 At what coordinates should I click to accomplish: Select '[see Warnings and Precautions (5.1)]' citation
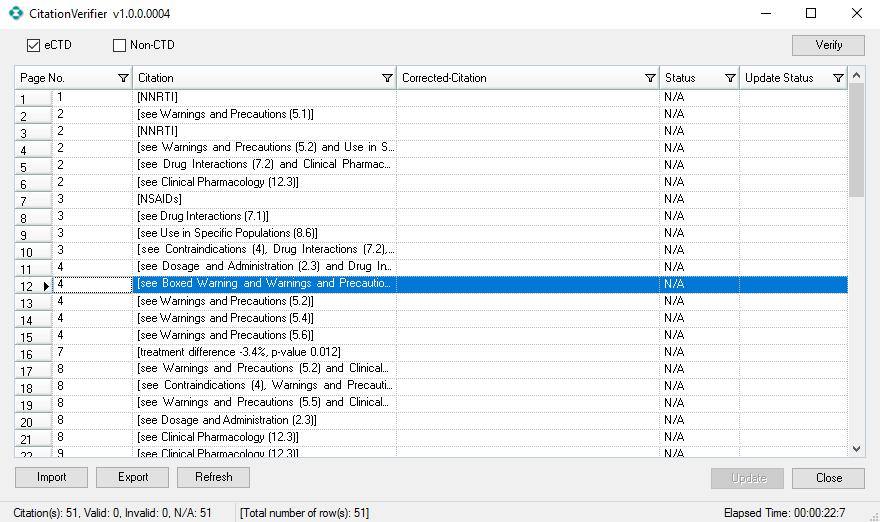tap(264, 115)
